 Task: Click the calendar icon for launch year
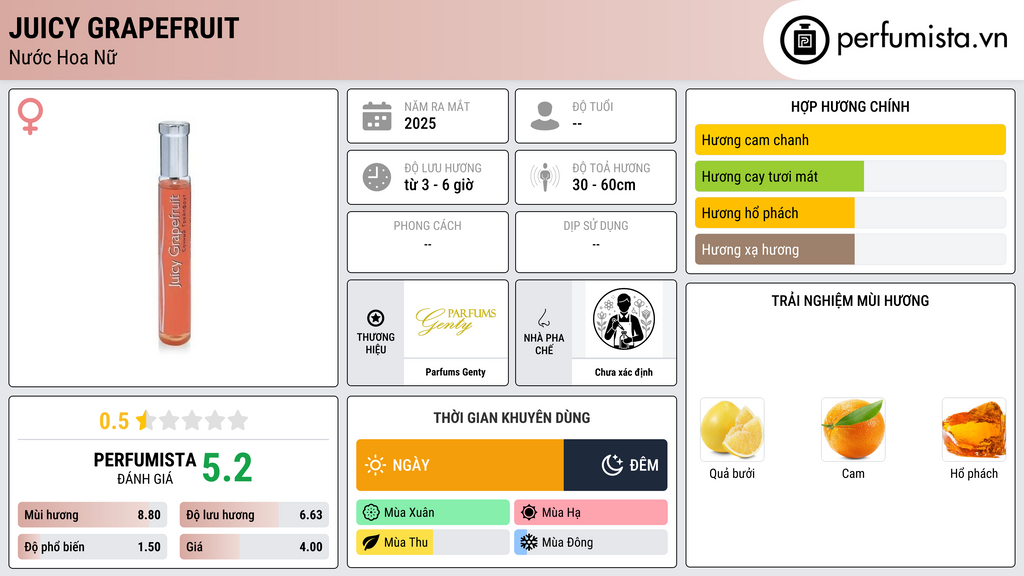tap(377, 116)
